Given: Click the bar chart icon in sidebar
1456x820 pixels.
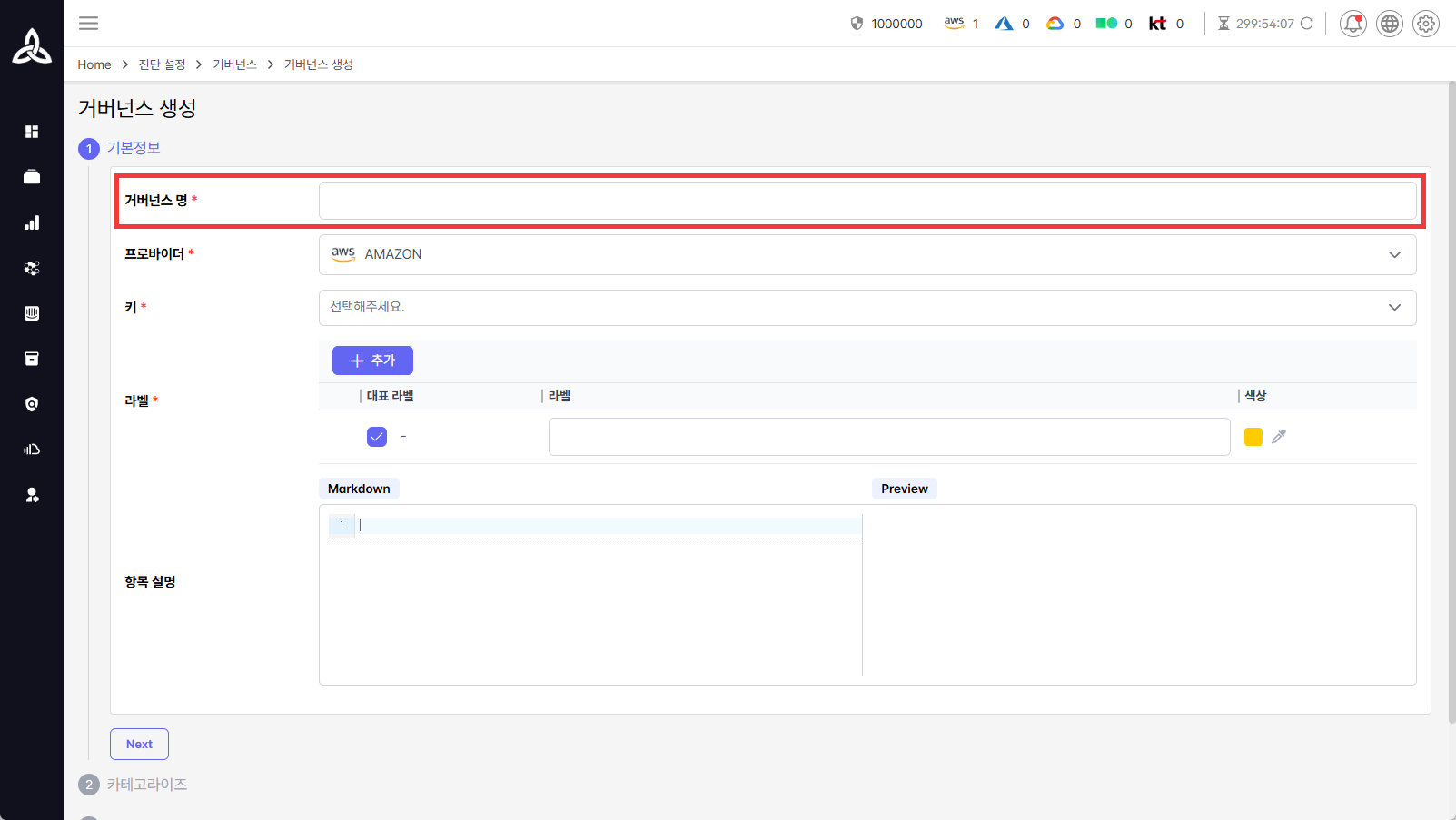Looking at the screenshot, I should (x=32, y=222).
